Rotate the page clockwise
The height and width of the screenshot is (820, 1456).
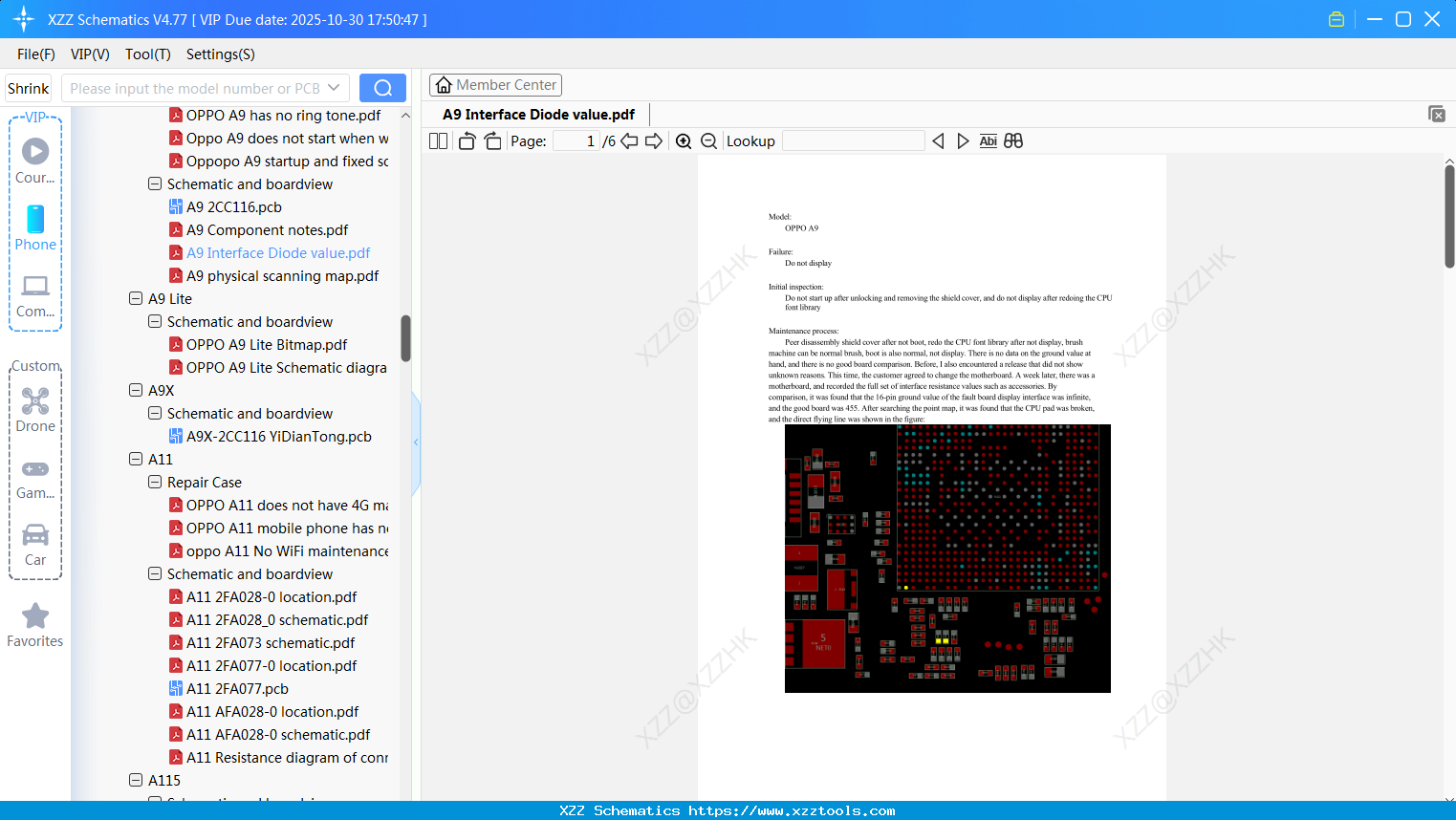click(x=492, y=141)
